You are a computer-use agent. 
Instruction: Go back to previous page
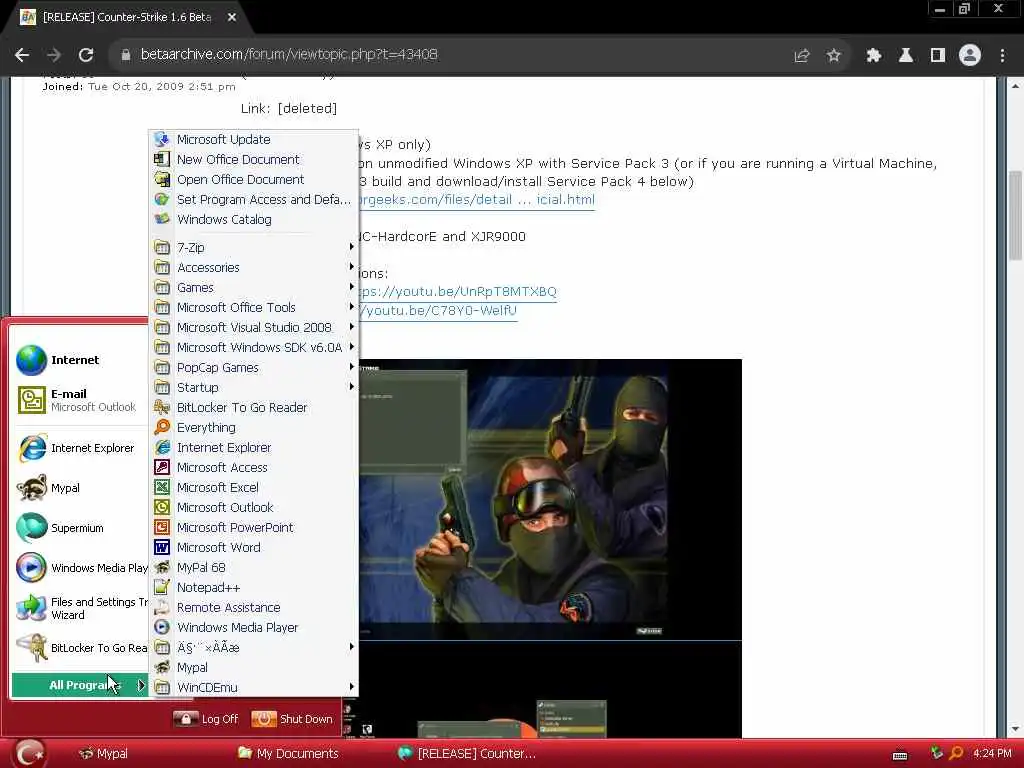[x=22, y=55]
